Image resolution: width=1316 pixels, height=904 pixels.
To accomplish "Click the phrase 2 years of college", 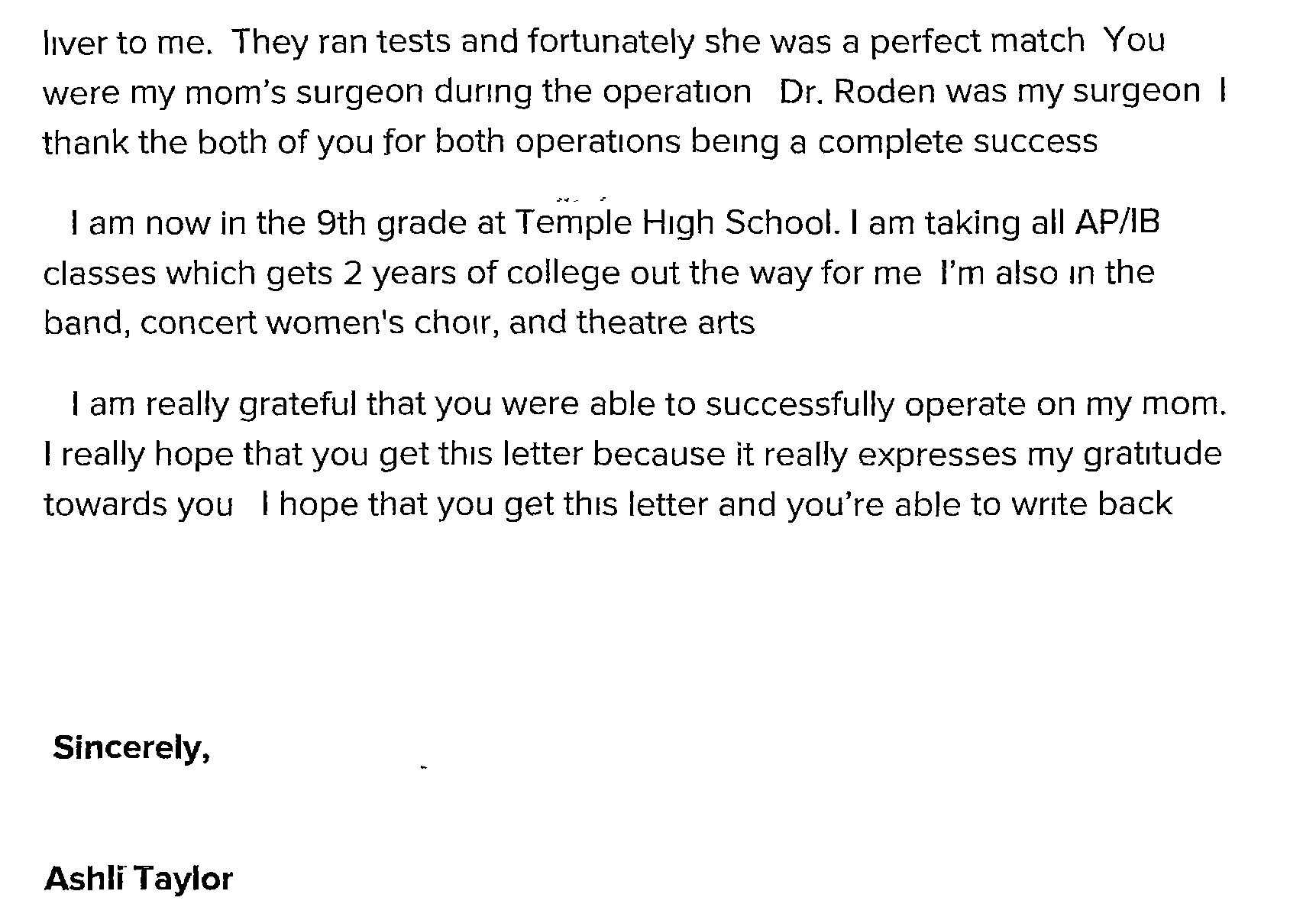I will (481, 274).
